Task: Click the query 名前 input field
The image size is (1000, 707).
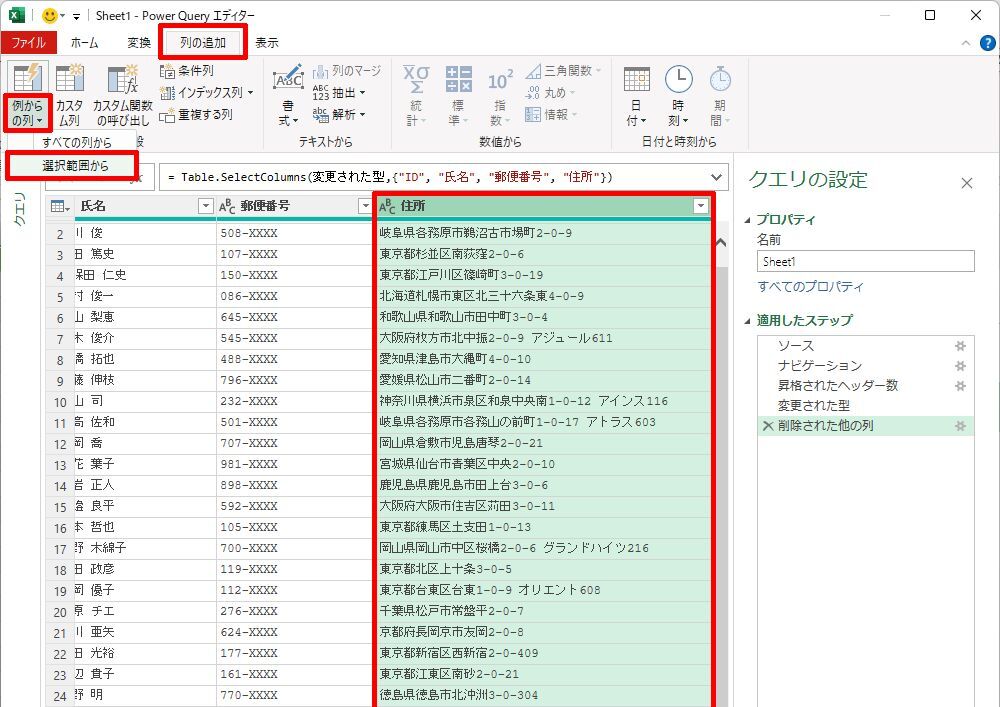Action: [x=865, y=261]
